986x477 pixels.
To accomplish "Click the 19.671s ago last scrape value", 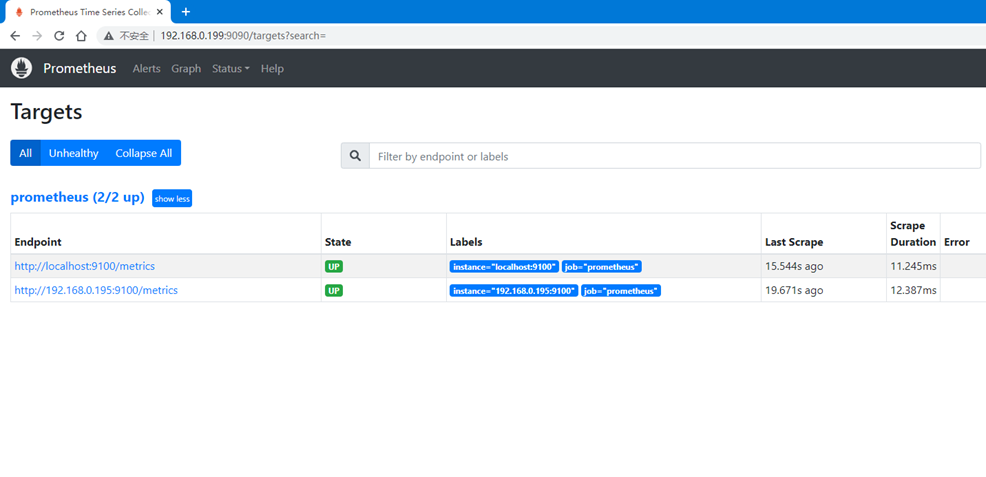I will point(794,290).
